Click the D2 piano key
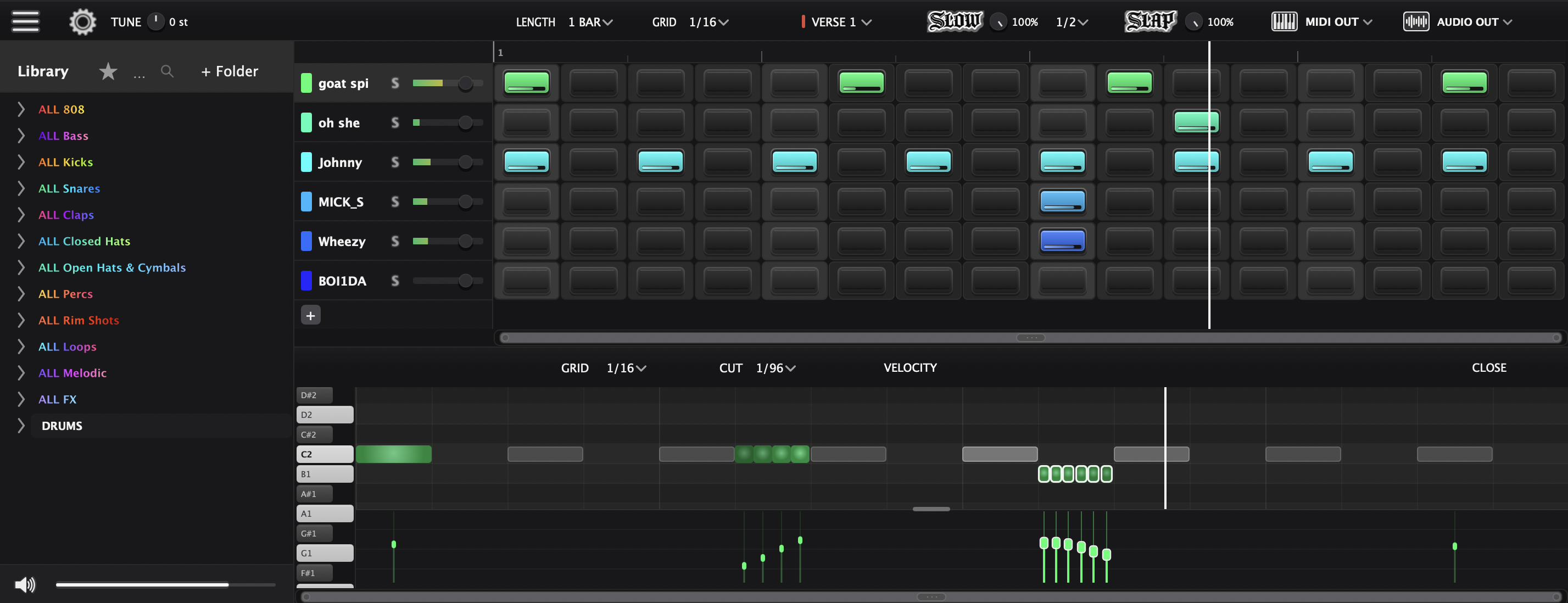The image size is (1568, 603). (x=325, y=415)
